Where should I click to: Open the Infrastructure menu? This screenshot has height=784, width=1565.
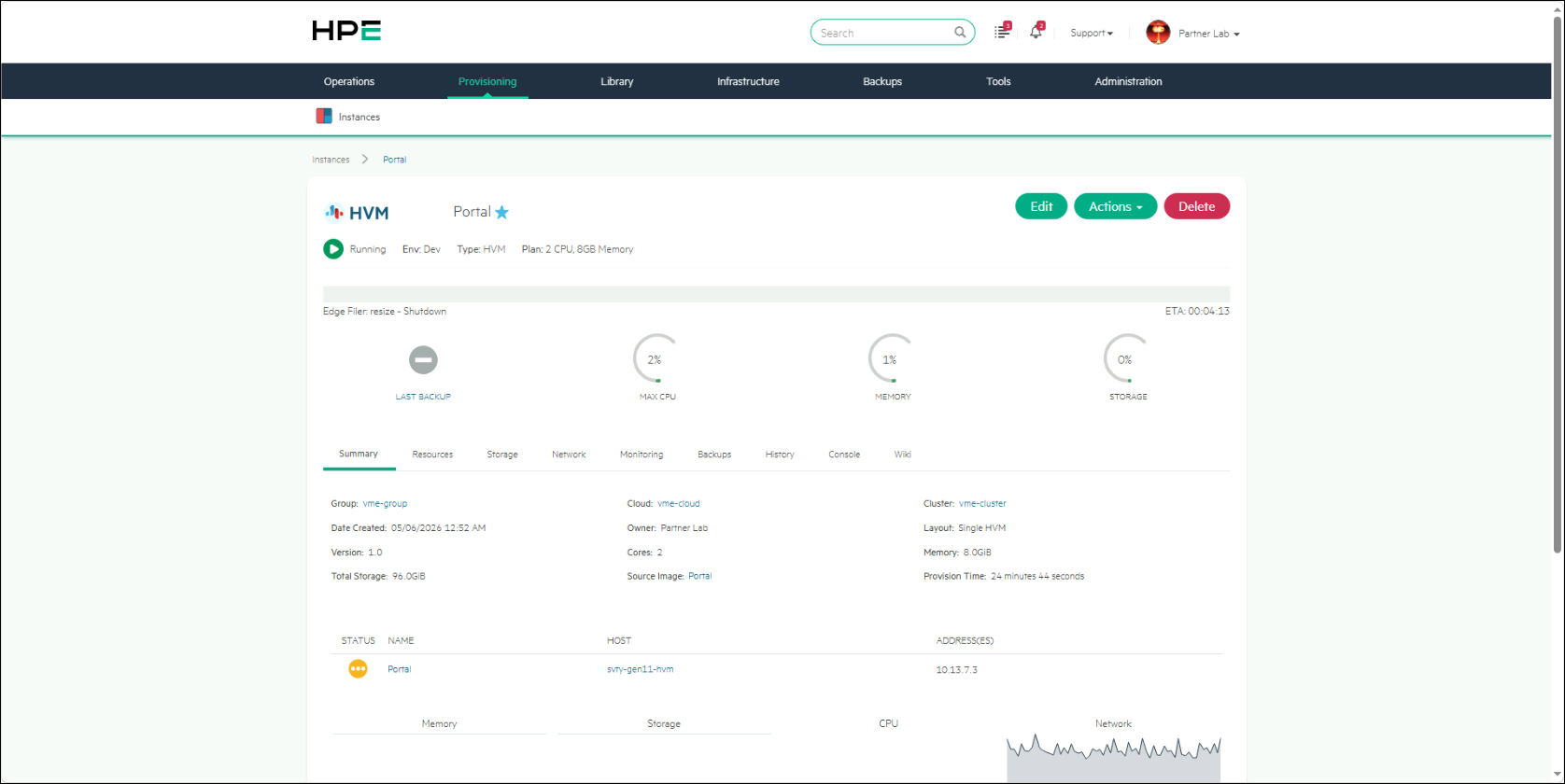(748, 81)
